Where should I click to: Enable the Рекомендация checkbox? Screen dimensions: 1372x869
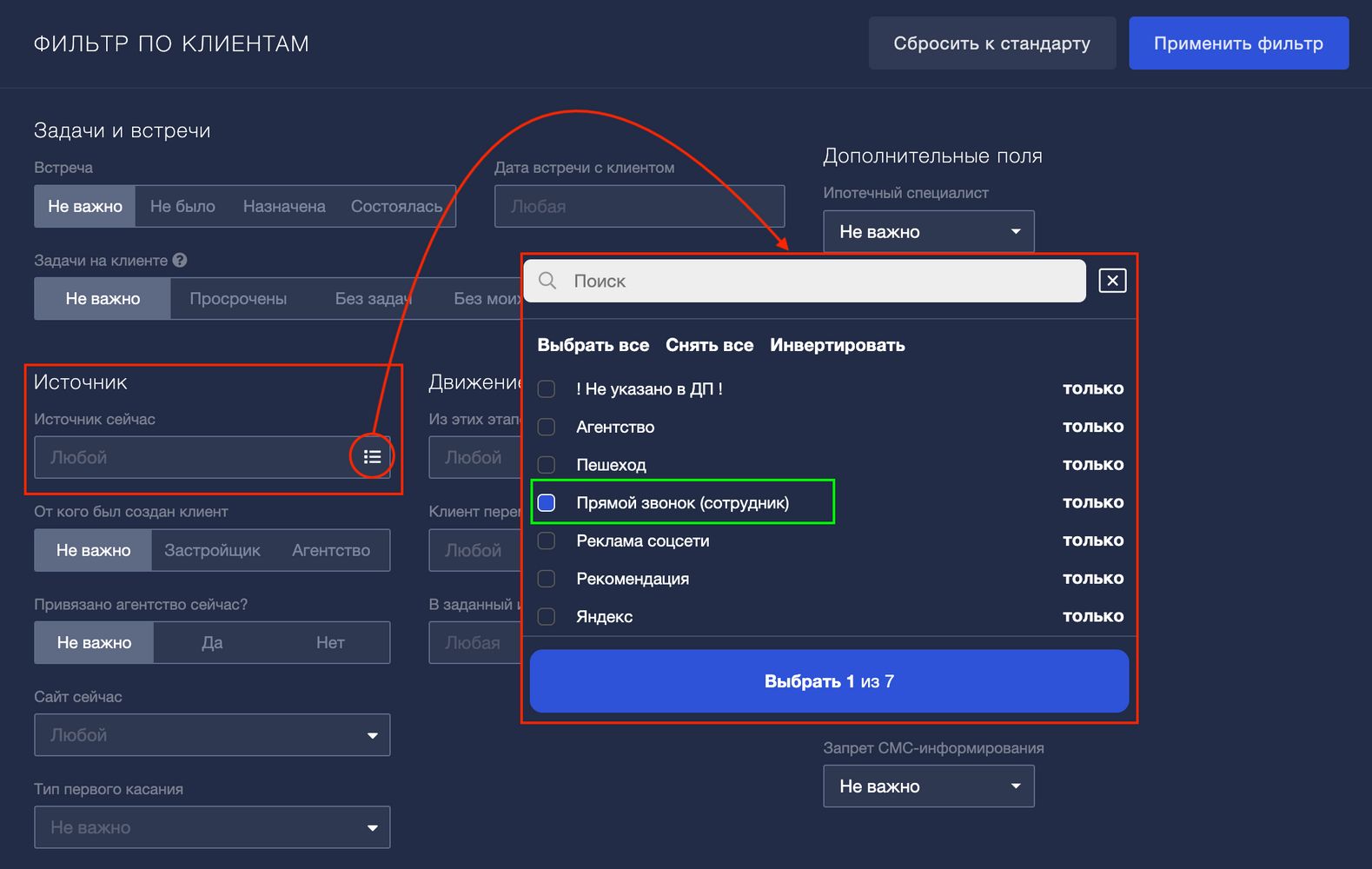tap(547, 579)
